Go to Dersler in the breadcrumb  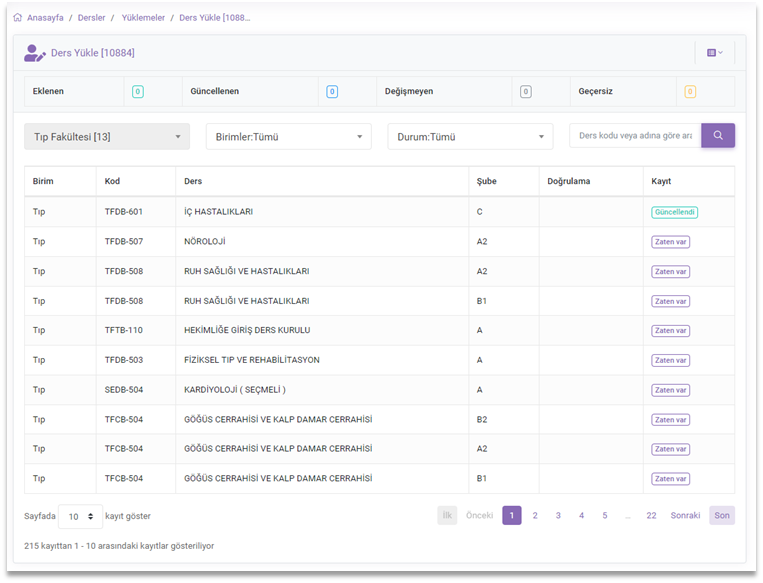pyautogui.click(x=91, y=17)
